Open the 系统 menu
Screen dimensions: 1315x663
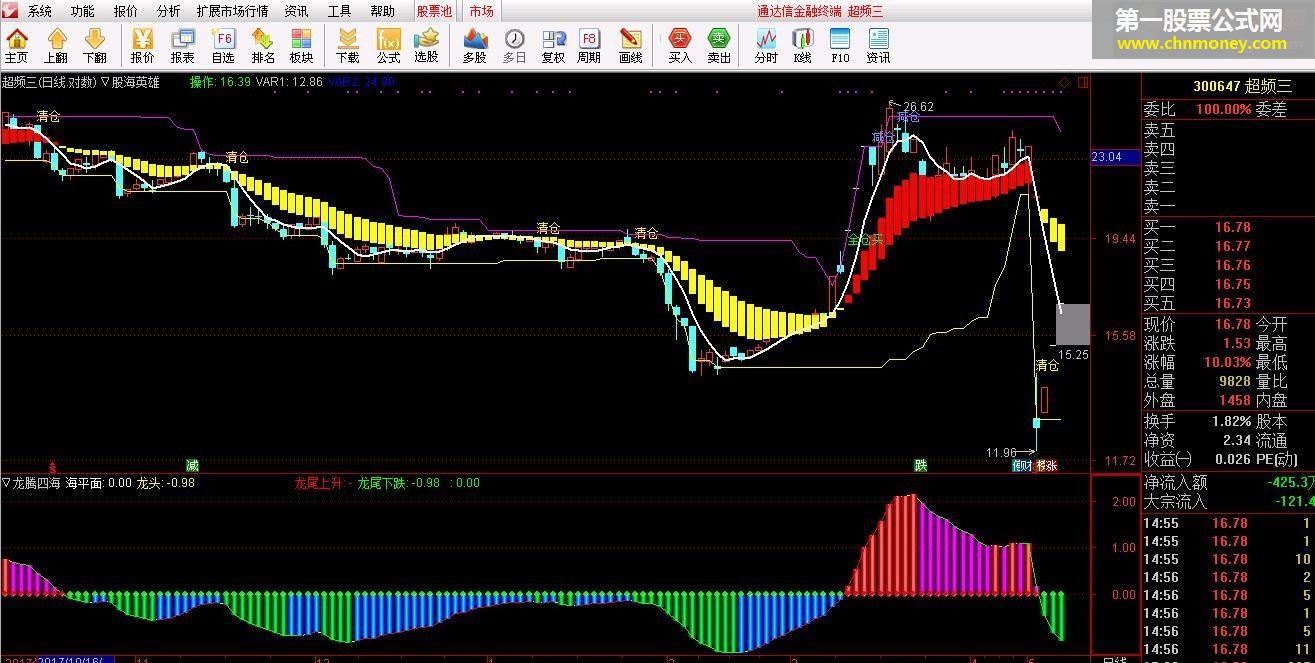[40, 11]
